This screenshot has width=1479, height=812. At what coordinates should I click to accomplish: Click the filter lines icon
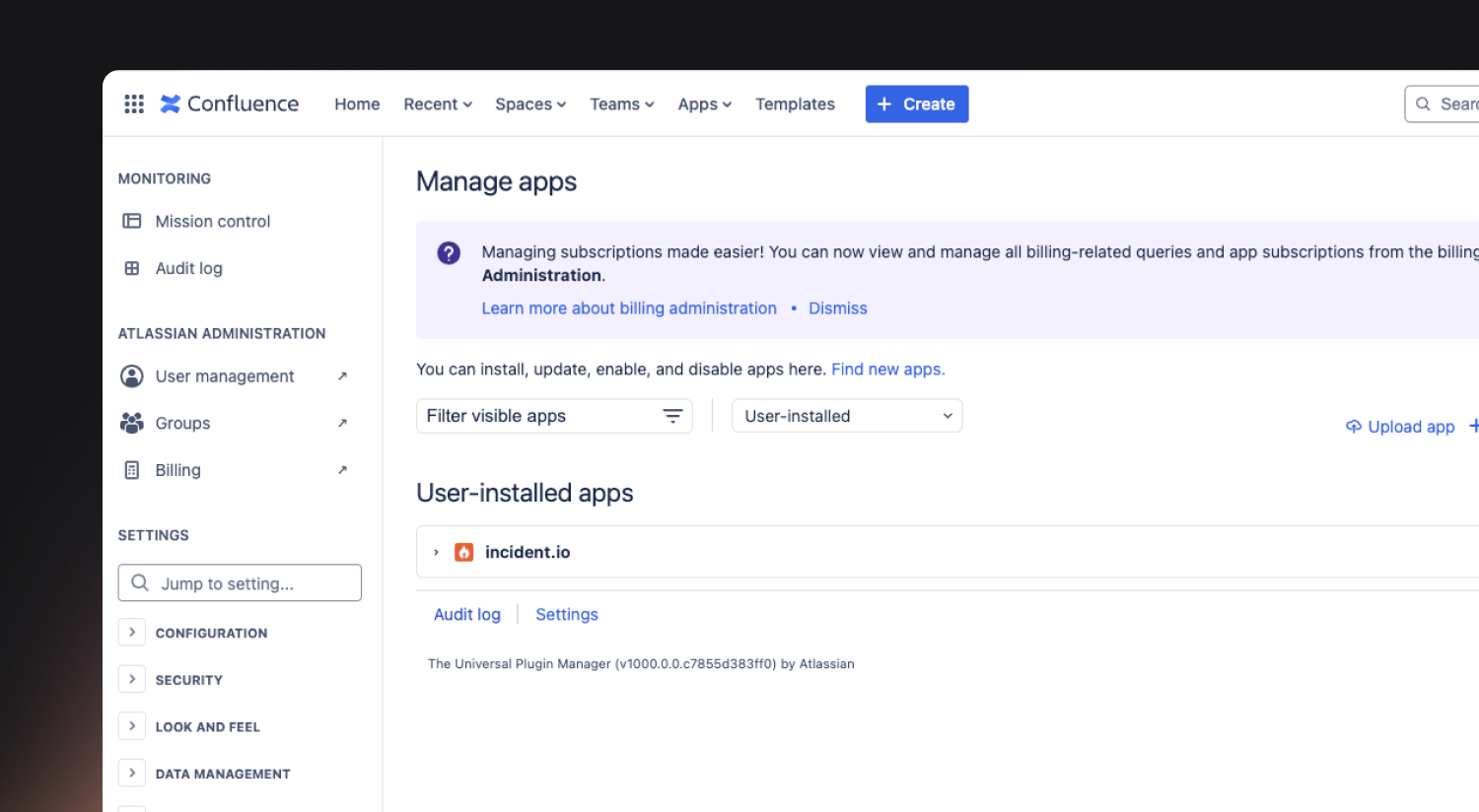coord(672,416)
